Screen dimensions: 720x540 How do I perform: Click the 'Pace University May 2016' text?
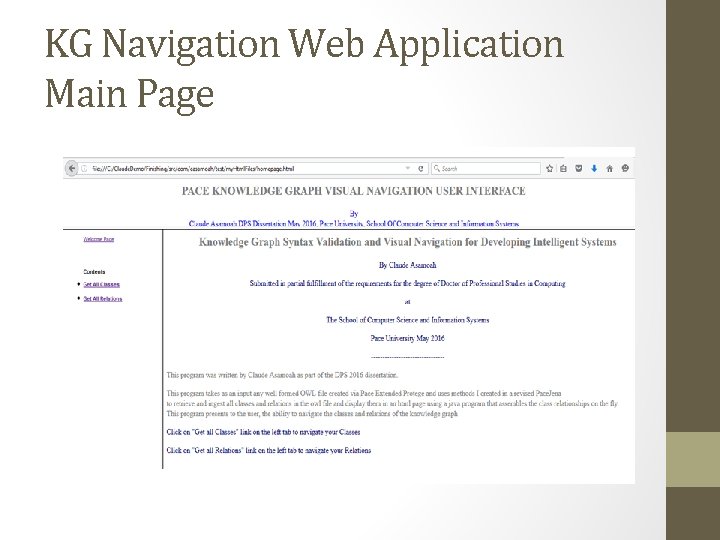pos(407,338)
